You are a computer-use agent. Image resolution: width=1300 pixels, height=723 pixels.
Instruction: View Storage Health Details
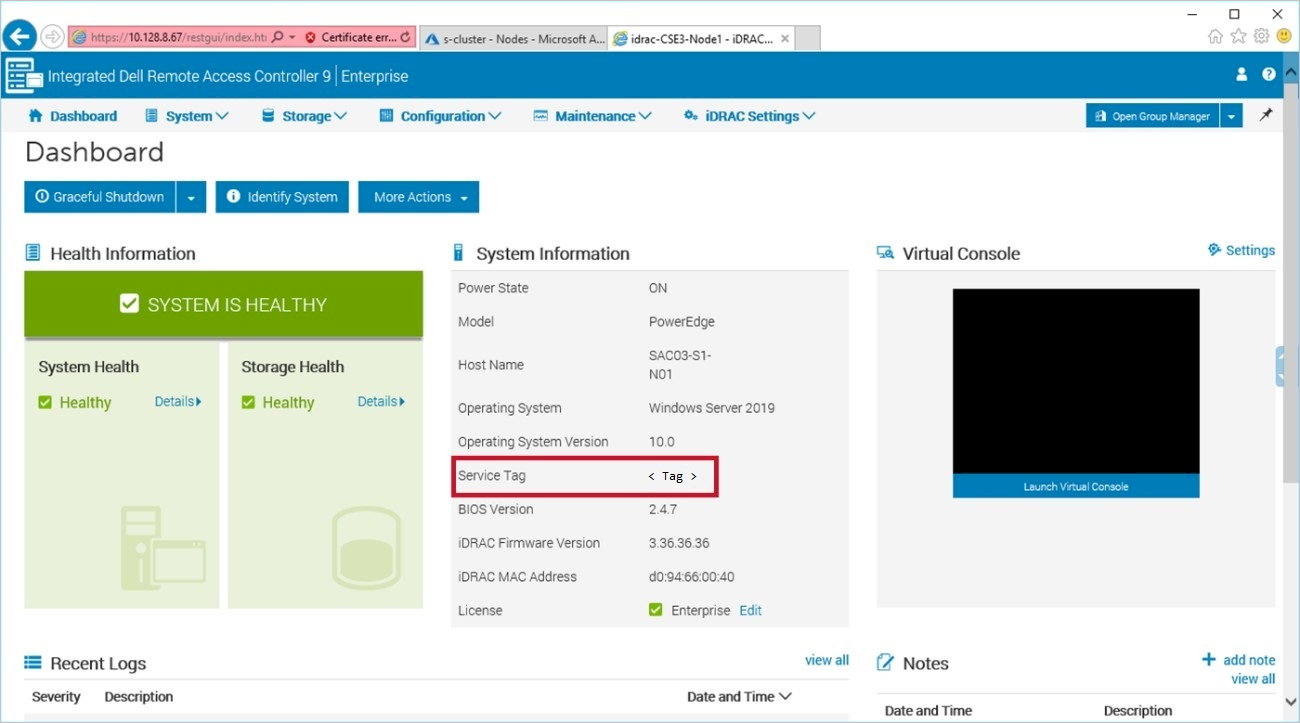point(381,401)
